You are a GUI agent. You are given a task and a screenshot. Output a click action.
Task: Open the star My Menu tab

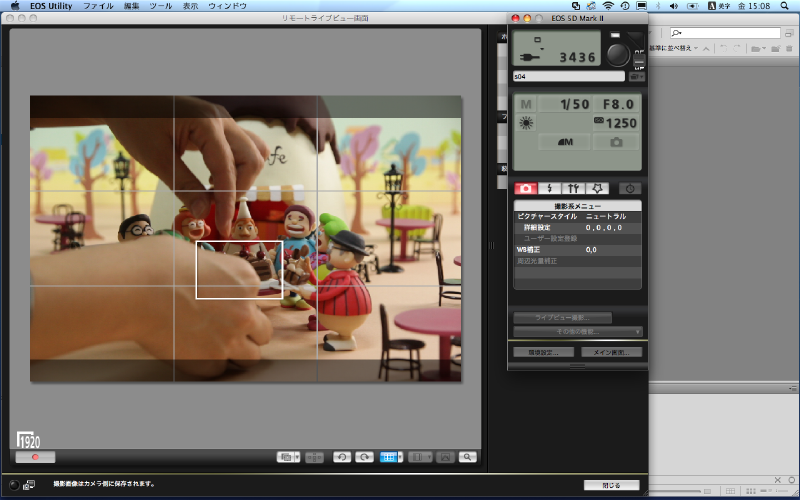pyautogui.click(x=597, y=188)
